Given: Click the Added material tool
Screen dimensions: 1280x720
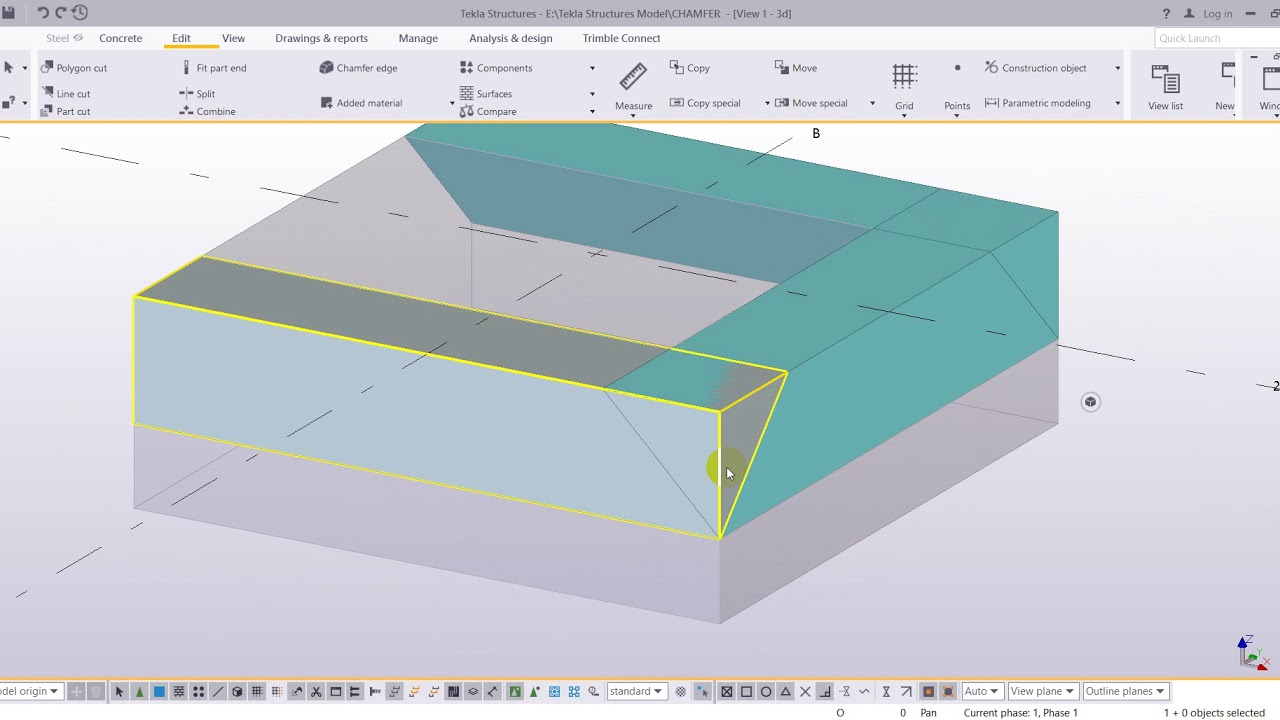Looking at the screenshot, I should (361, 103).
